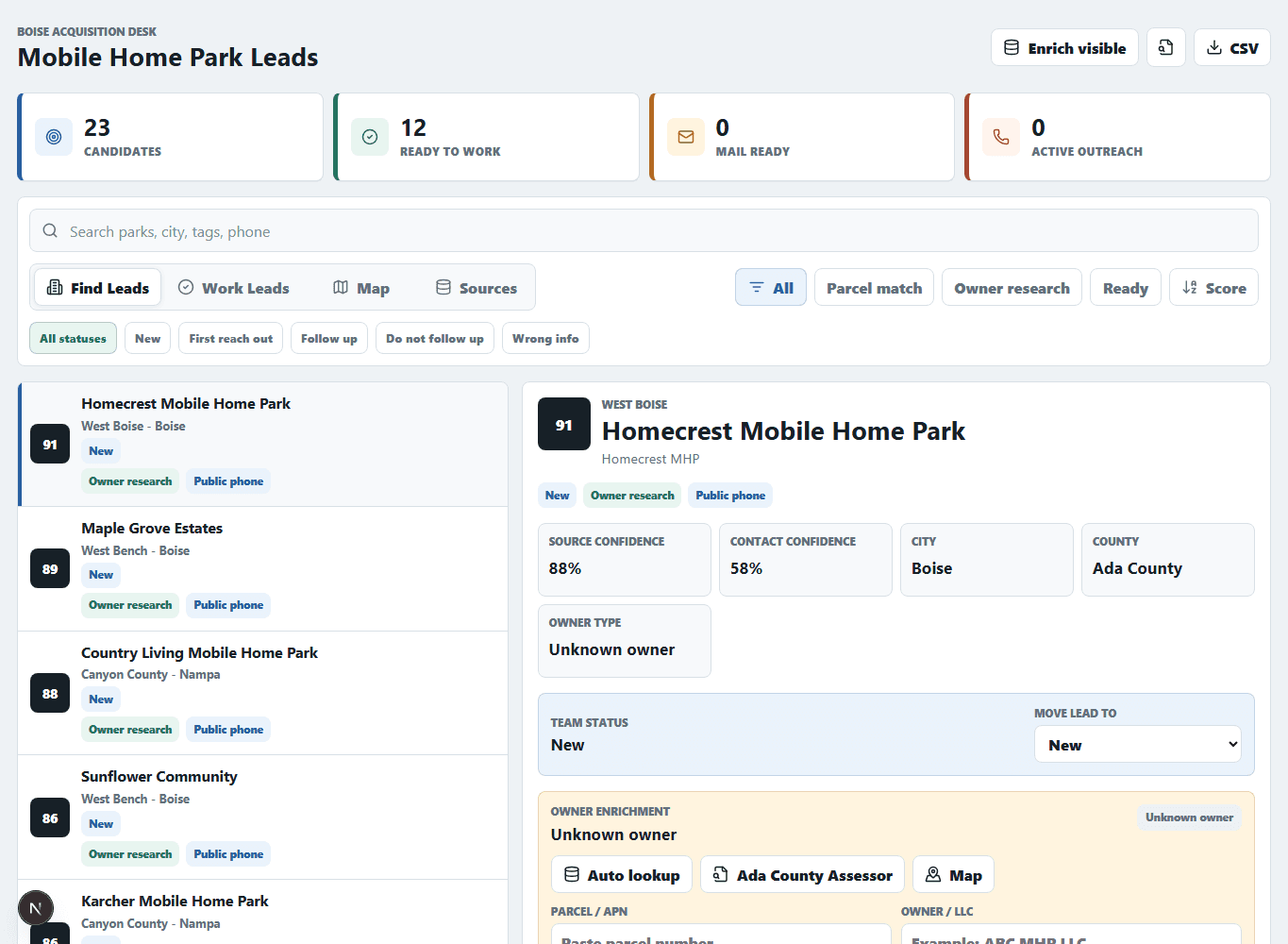Select the All filter
Screen dimensions: 1288x944
[x=771, y=288]
